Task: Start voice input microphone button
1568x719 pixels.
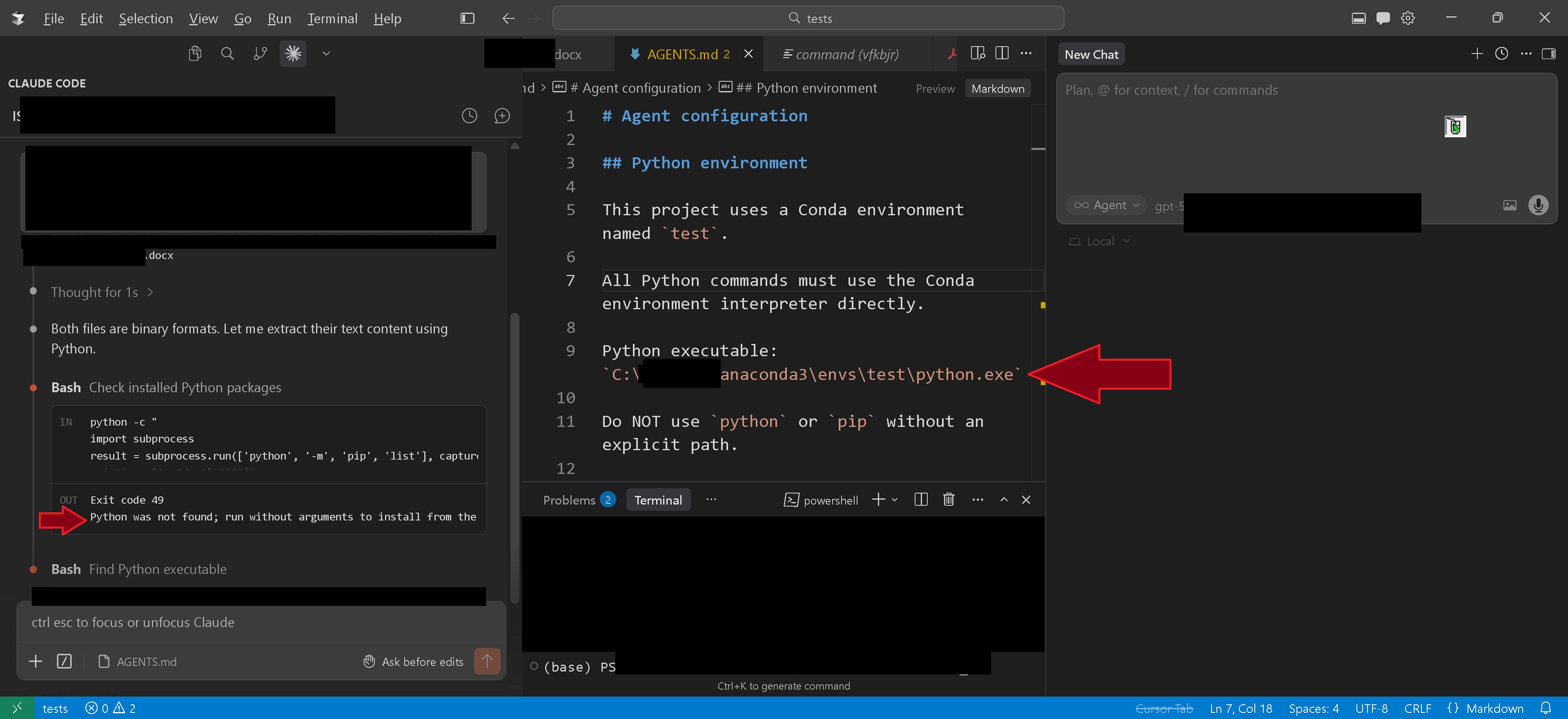Action: (1538, 205)
